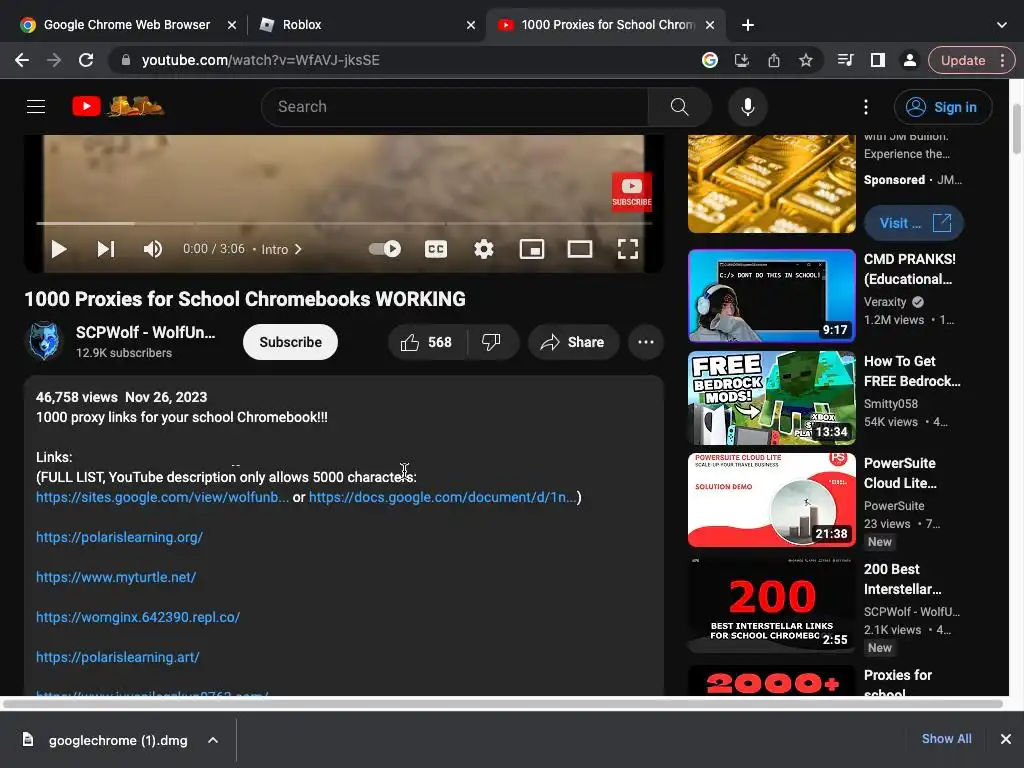
Task: Close the Roblox tab
Action: [x=471, y=25]
